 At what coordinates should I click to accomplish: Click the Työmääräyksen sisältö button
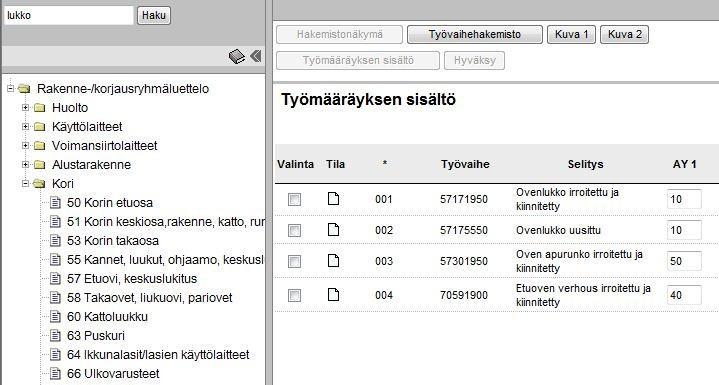[358, 60]
